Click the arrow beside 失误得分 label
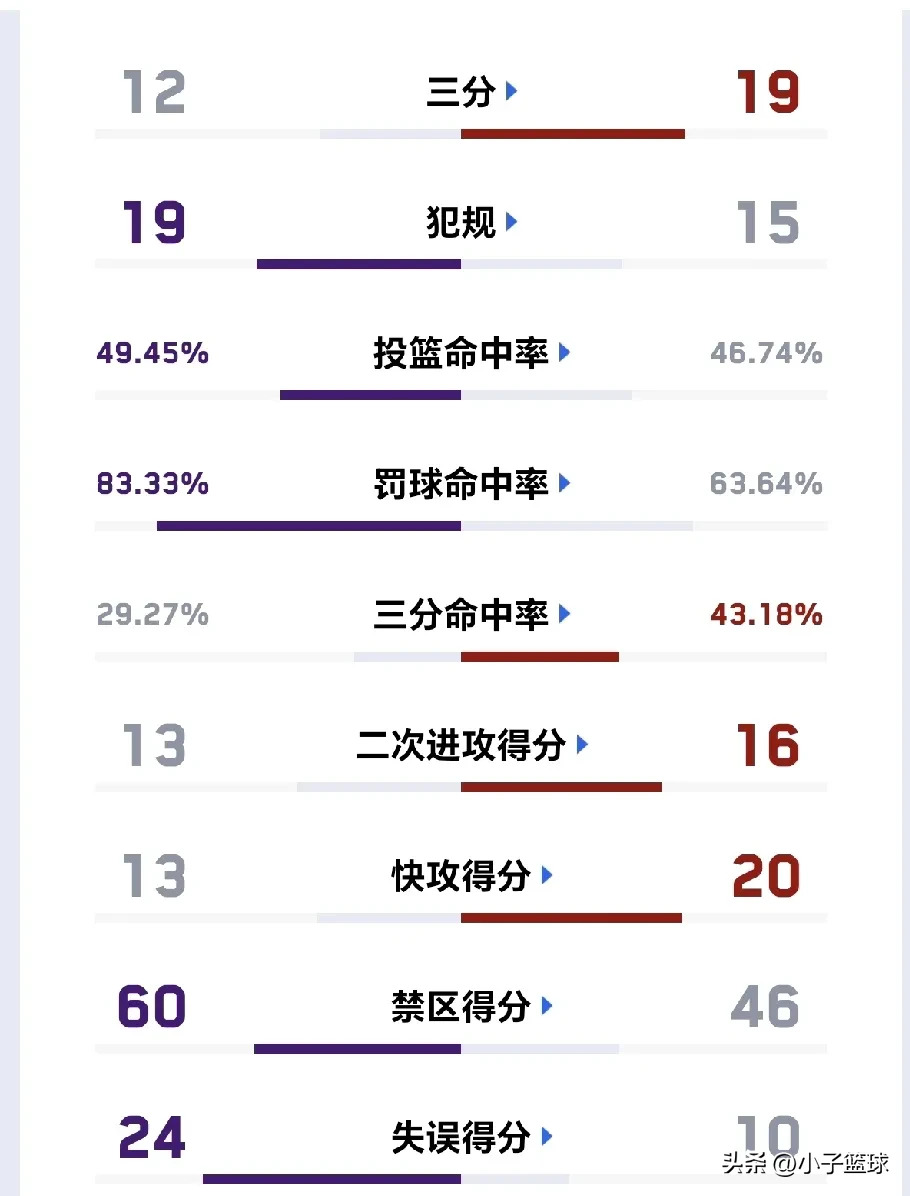Screen dimensions: 910x1196 pyautogui.click(x=547, y=1138)
